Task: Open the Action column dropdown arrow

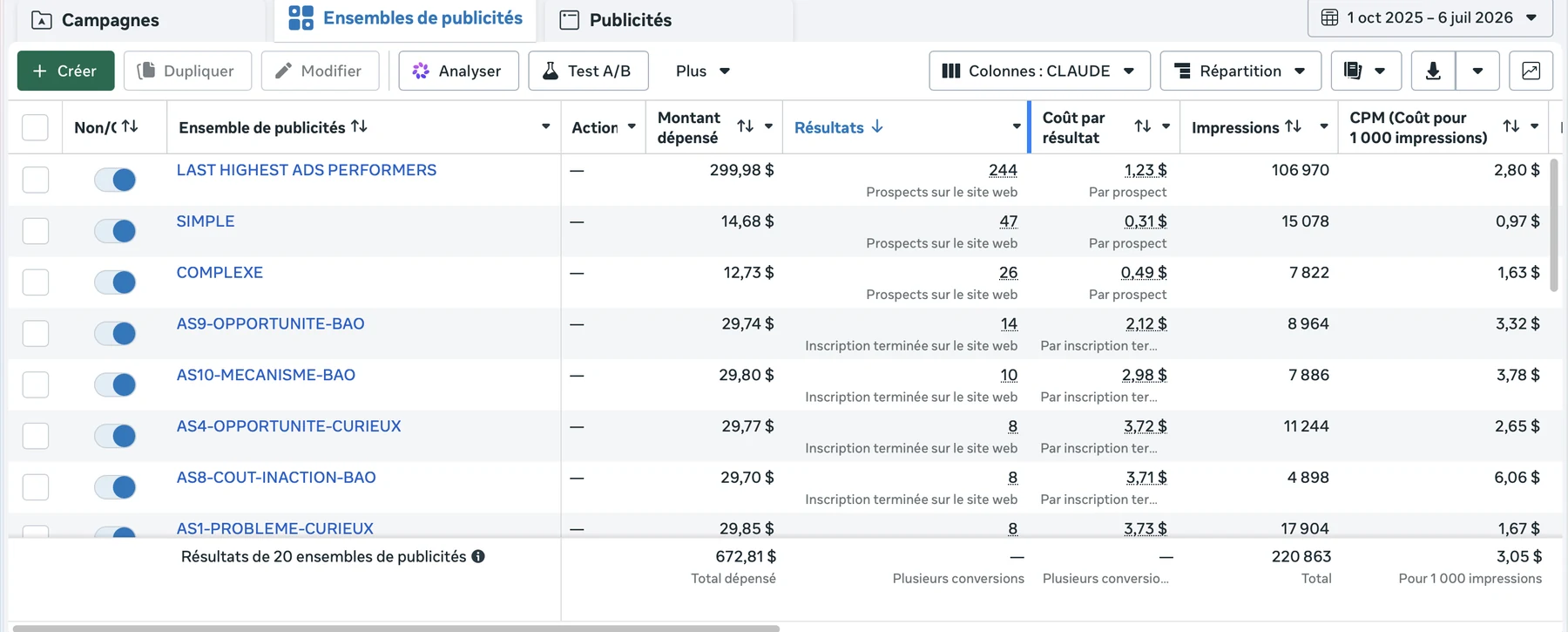Action: [x=632, y=126]
